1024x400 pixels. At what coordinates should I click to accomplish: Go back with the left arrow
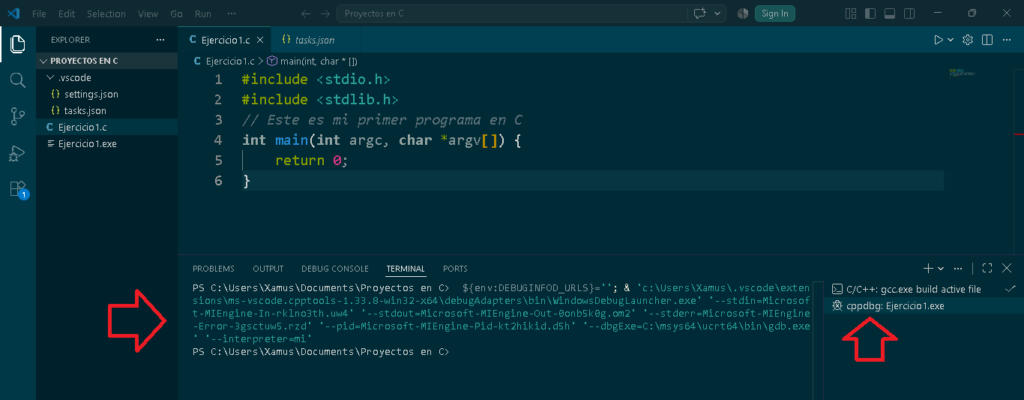pos(306,13)
